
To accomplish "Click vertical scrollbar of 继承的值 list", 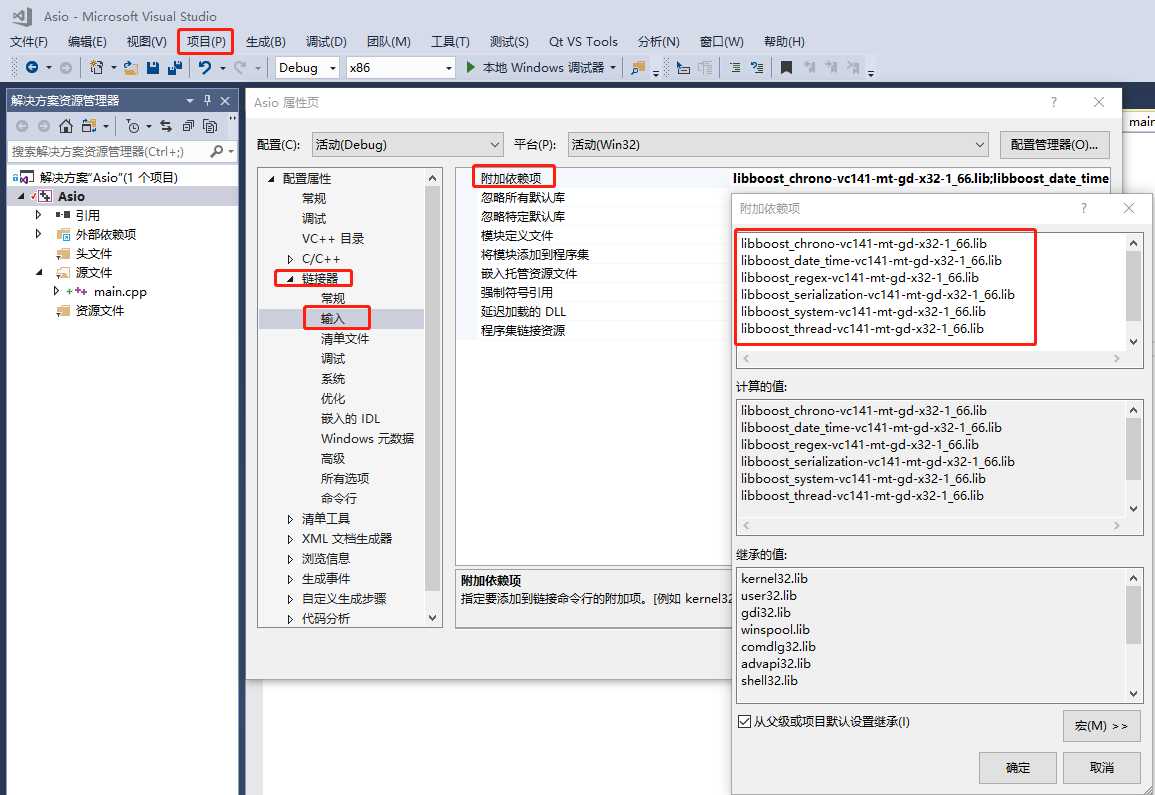I will point(1133,635).
